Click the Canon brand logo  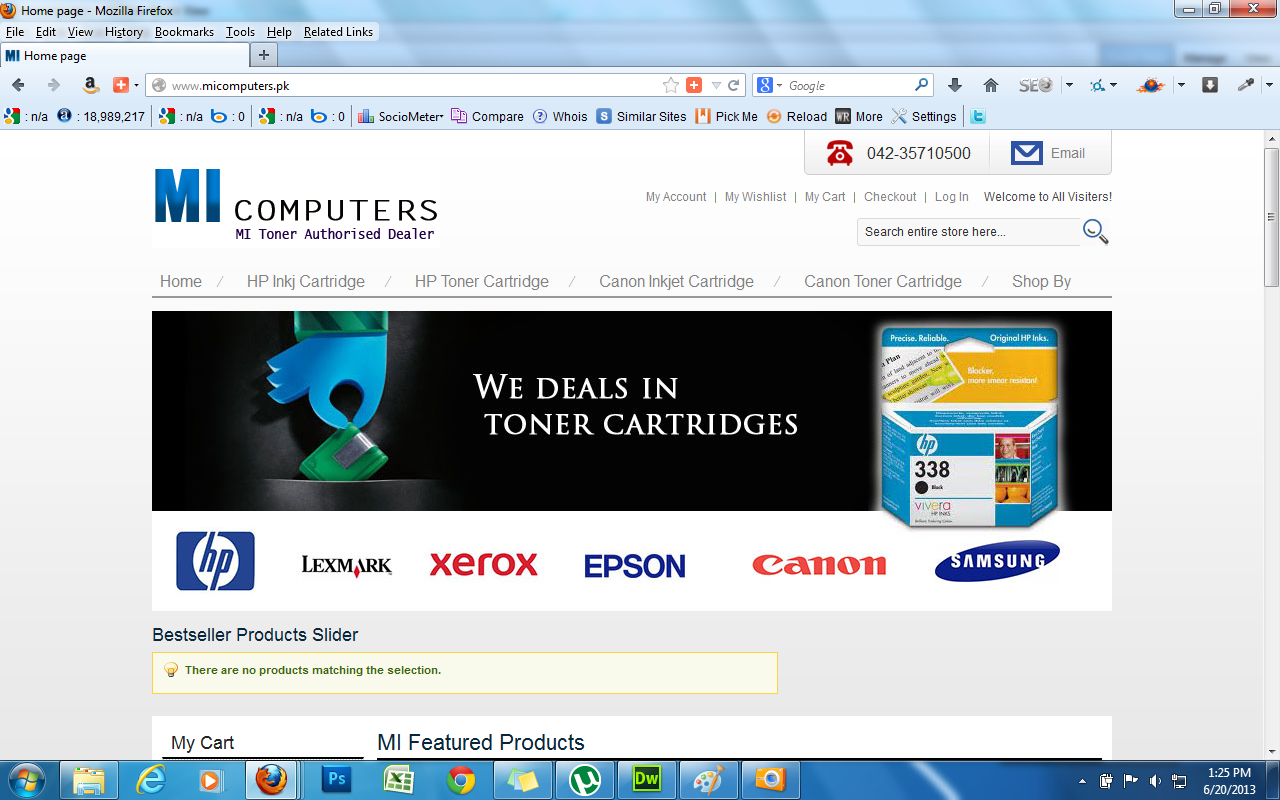[819, 565]
